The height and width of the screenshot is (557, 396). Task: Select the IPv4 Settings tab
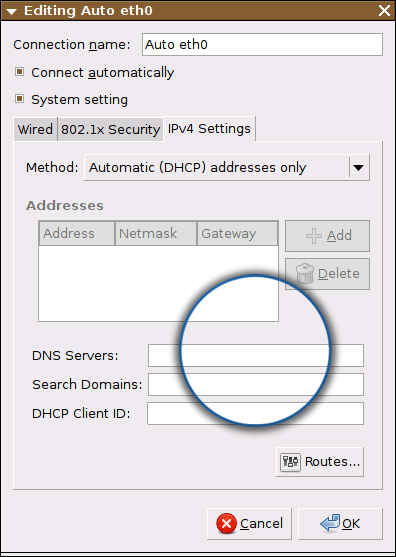(209, 129)
